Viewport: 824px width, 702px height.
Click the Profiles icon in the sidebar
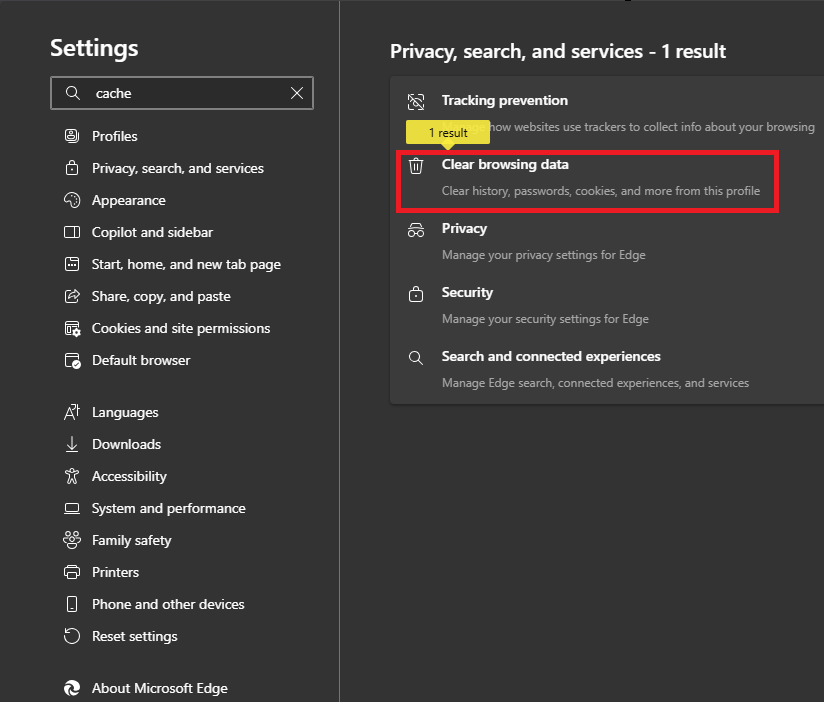click(72, 136)
